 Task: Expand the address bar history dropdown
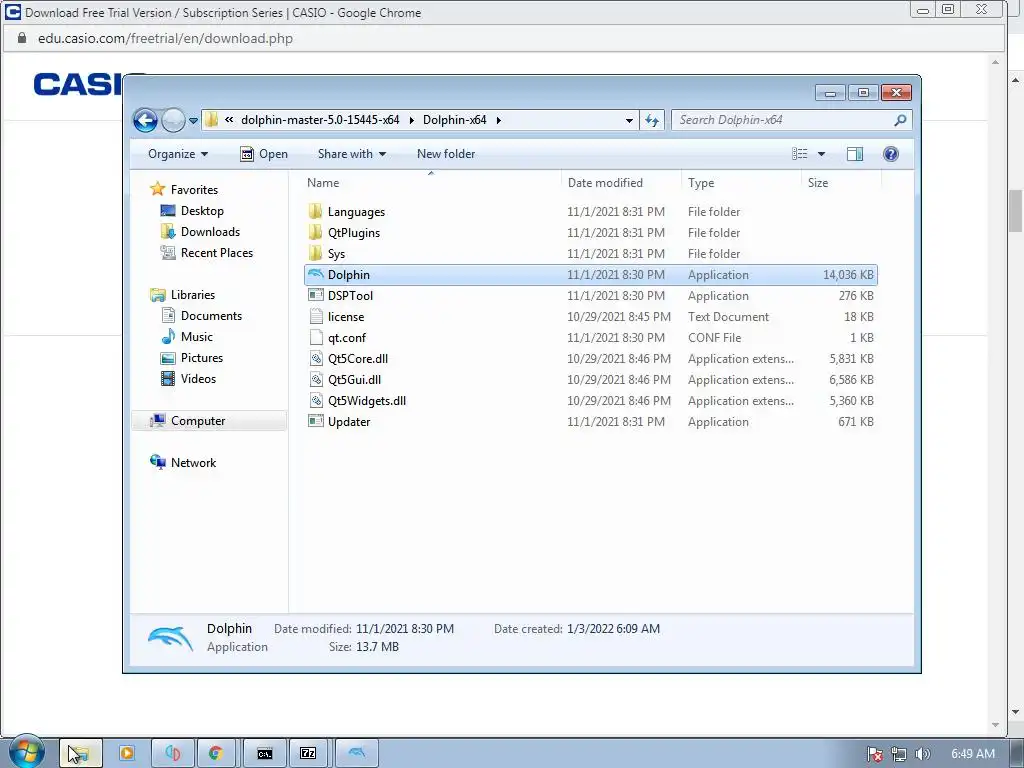(x=629, y=120)
